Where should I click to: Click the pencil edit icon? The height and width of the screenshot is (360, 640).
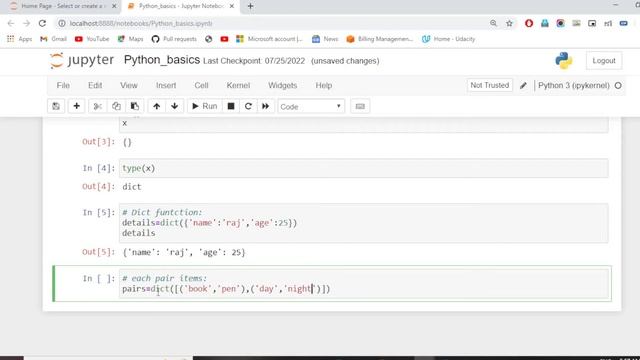523,86
